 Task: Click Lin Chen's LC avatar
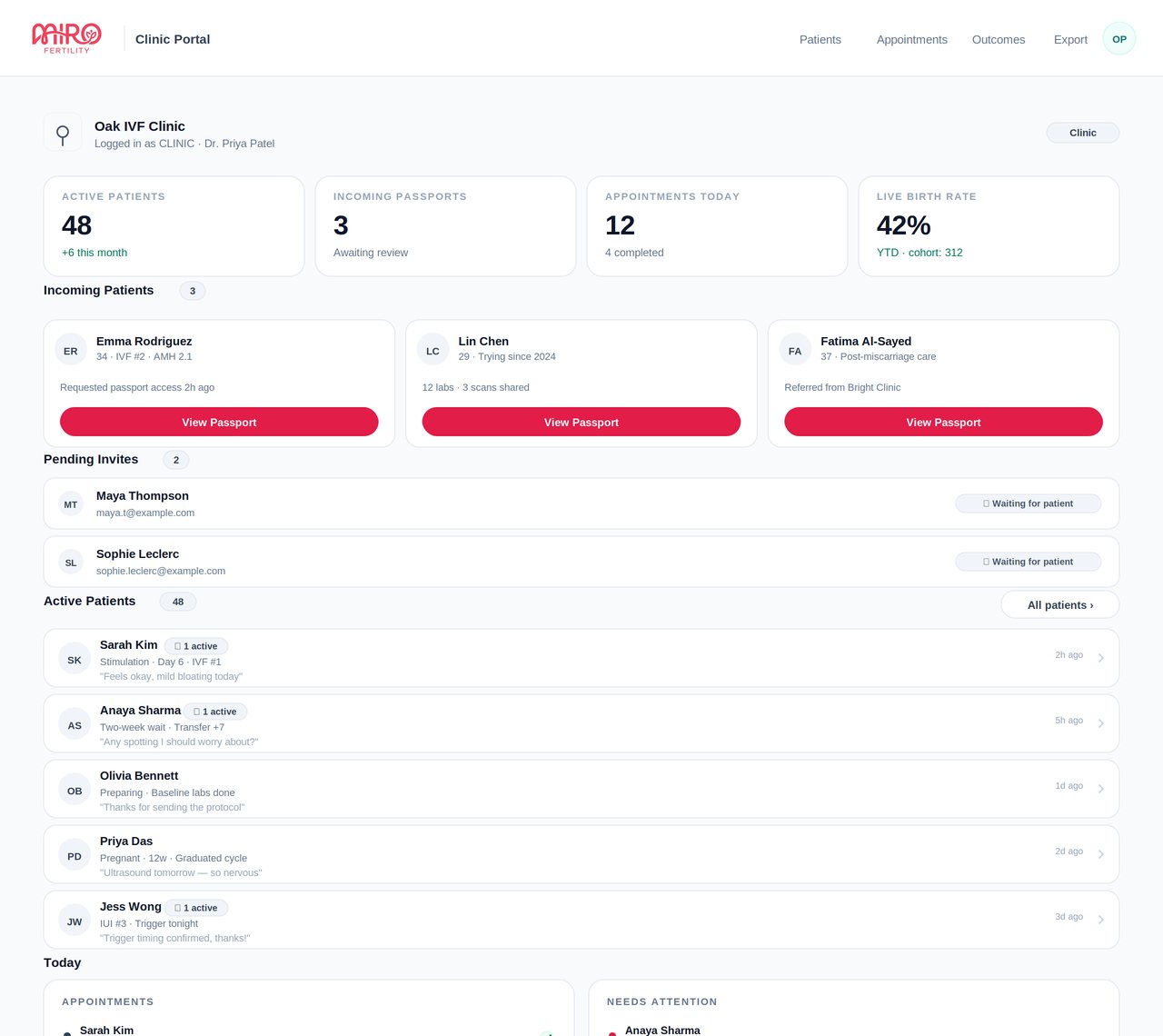[x=432, y=351]
